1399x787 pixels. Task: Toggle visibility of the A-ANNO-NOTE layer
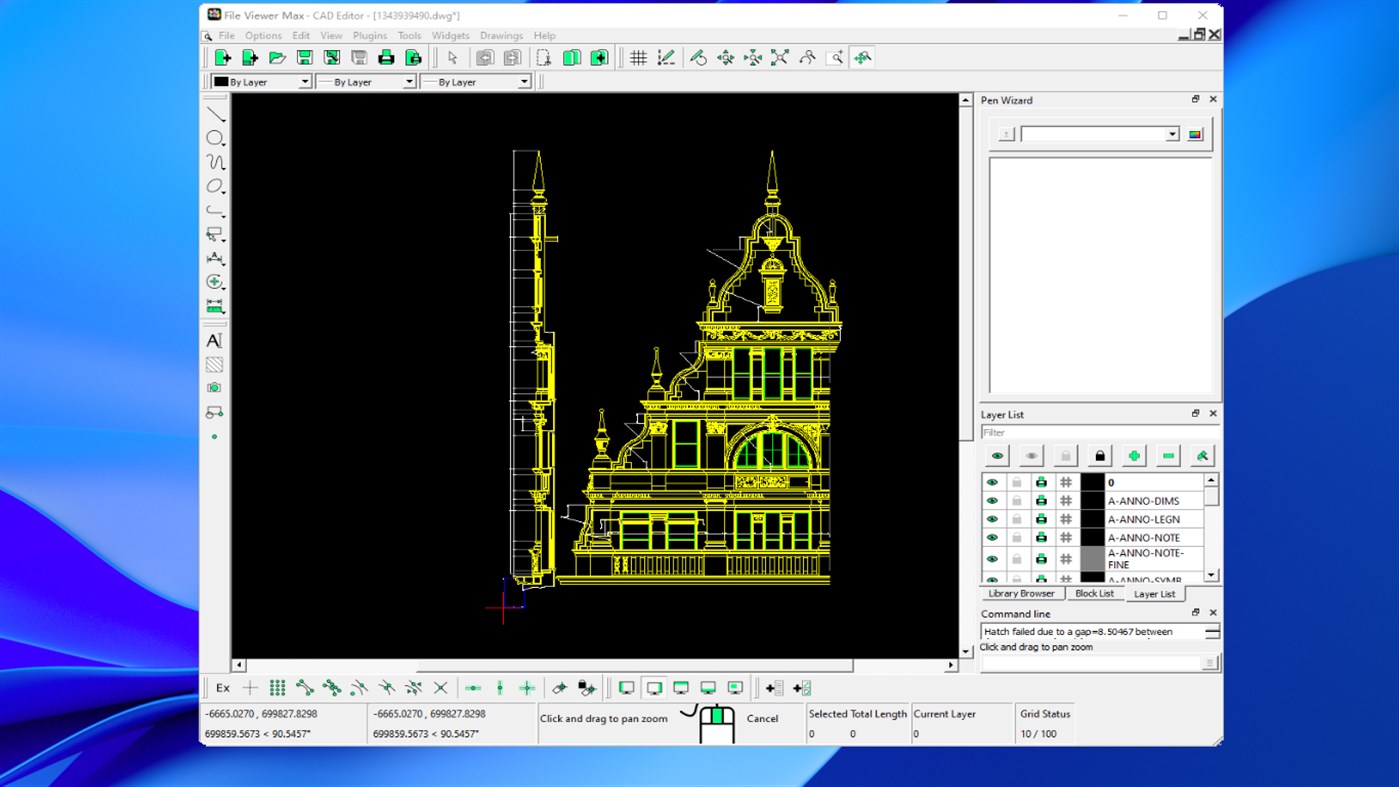point(992,538)
